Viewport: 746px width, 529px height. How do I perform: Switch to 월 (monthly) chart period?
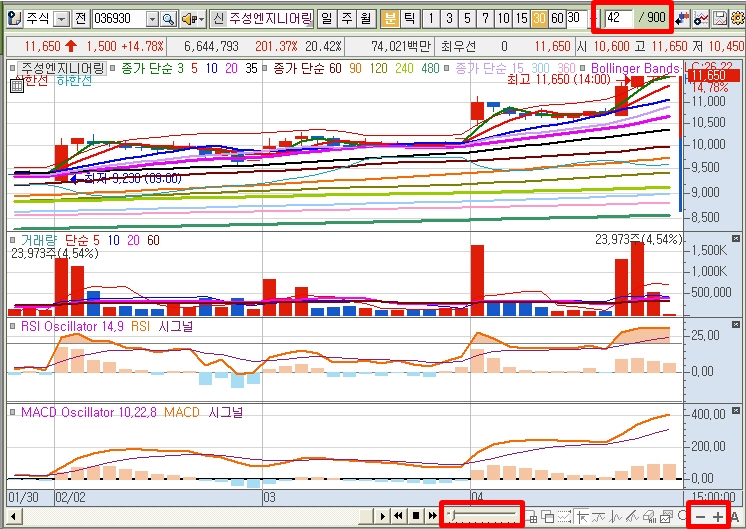point(365,19)
